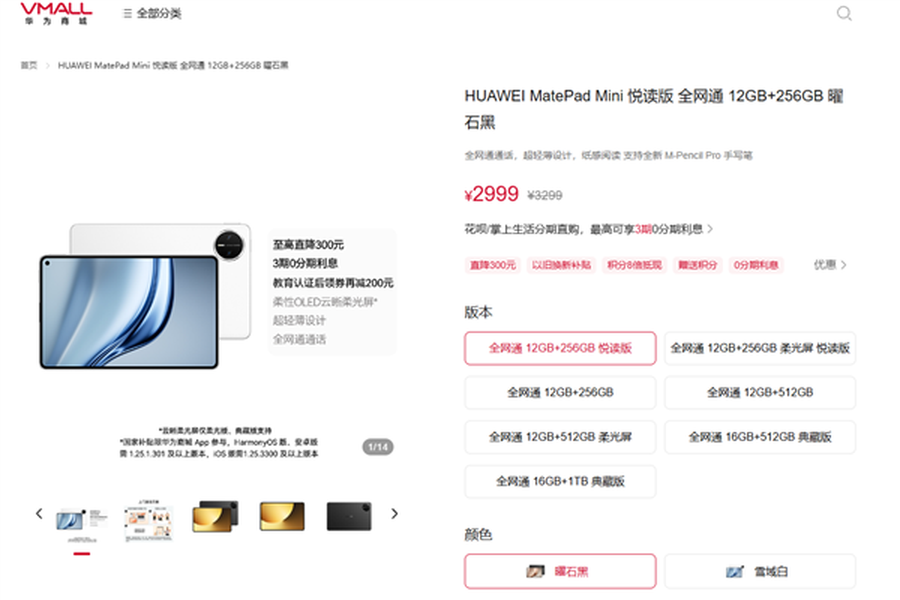Open the 全部分类 category menu
The image size is (900, 600).
[152, 14]
